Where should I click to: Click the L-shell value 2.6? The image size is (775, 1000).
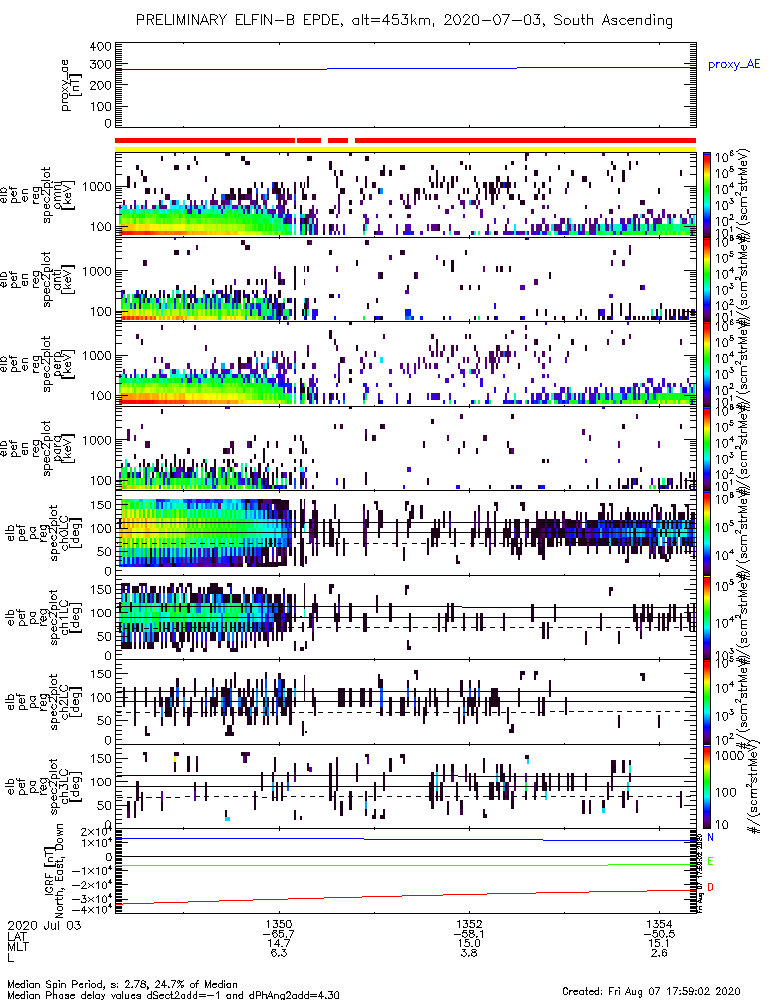click(x=659, y=953)
